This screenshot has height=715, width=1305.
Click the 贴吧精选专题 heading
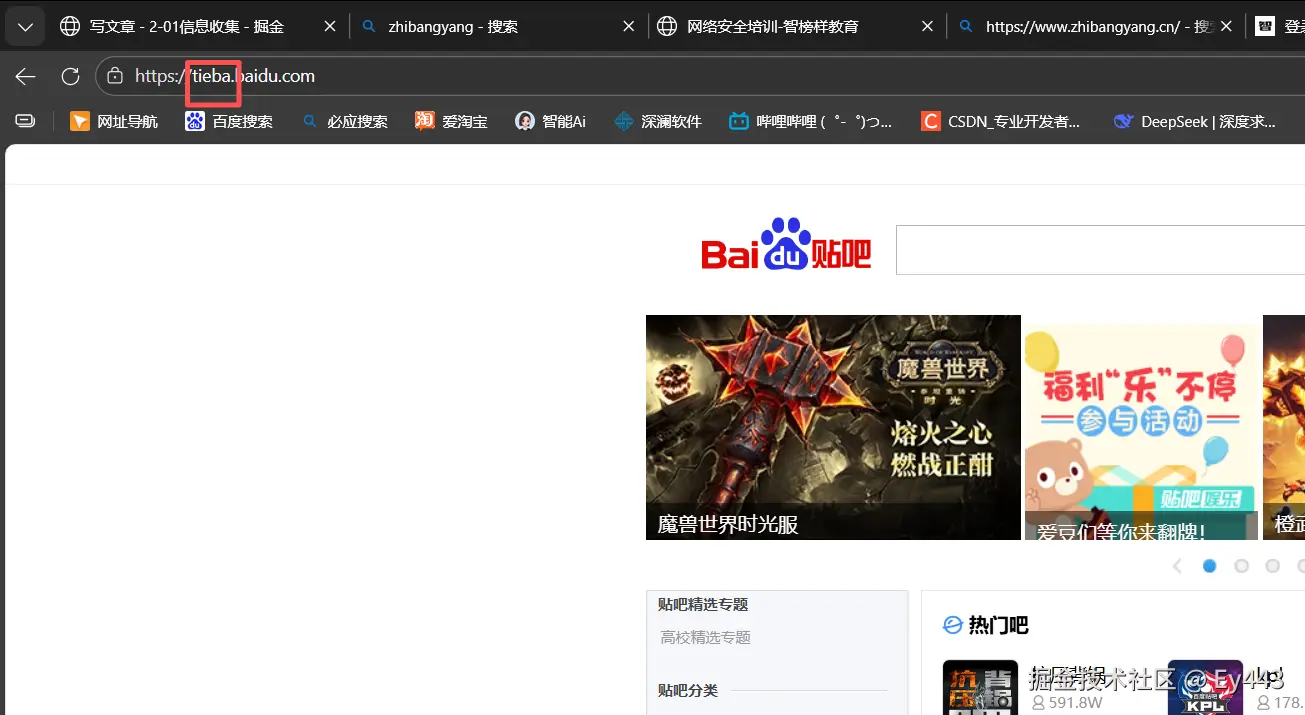(703, 604)
